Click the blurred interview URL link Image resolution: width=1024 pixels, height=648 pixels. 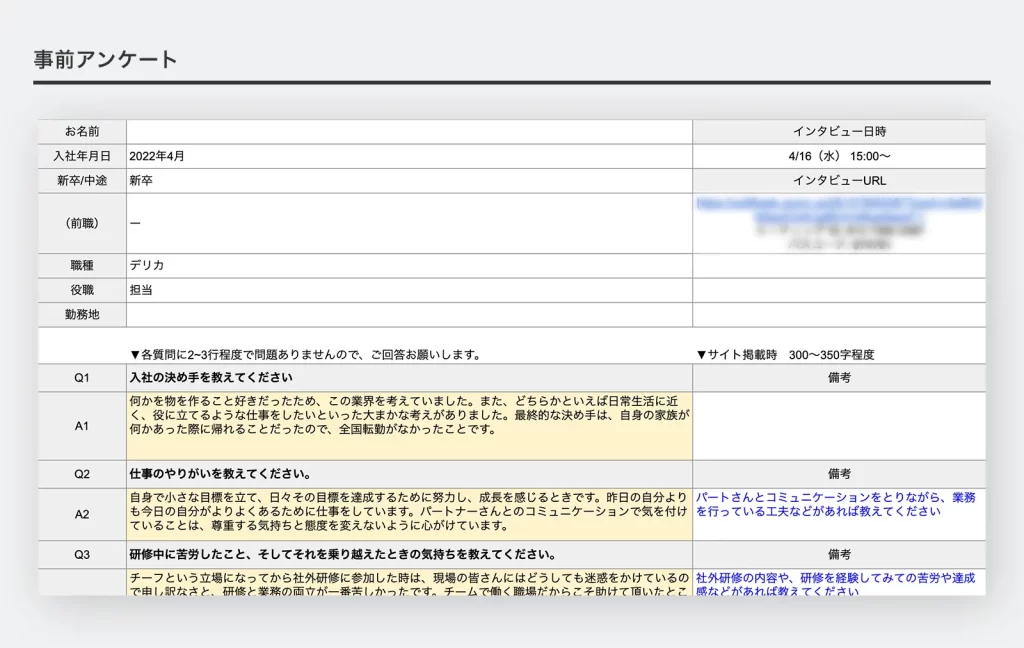838,209
